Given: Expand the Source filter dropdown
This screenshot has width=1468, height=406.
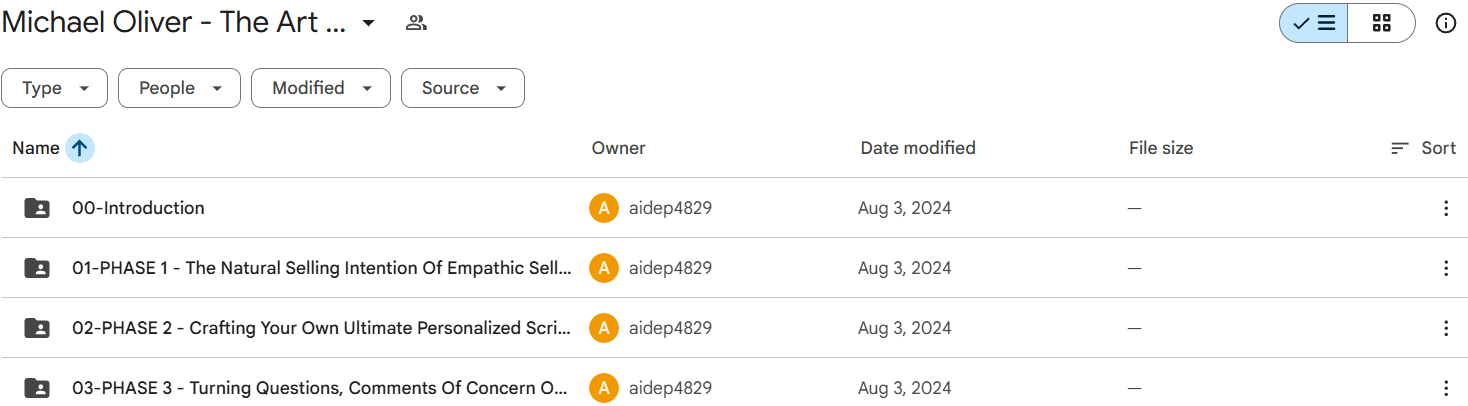Looking at the screenshot, I should (x=462, y=88).
